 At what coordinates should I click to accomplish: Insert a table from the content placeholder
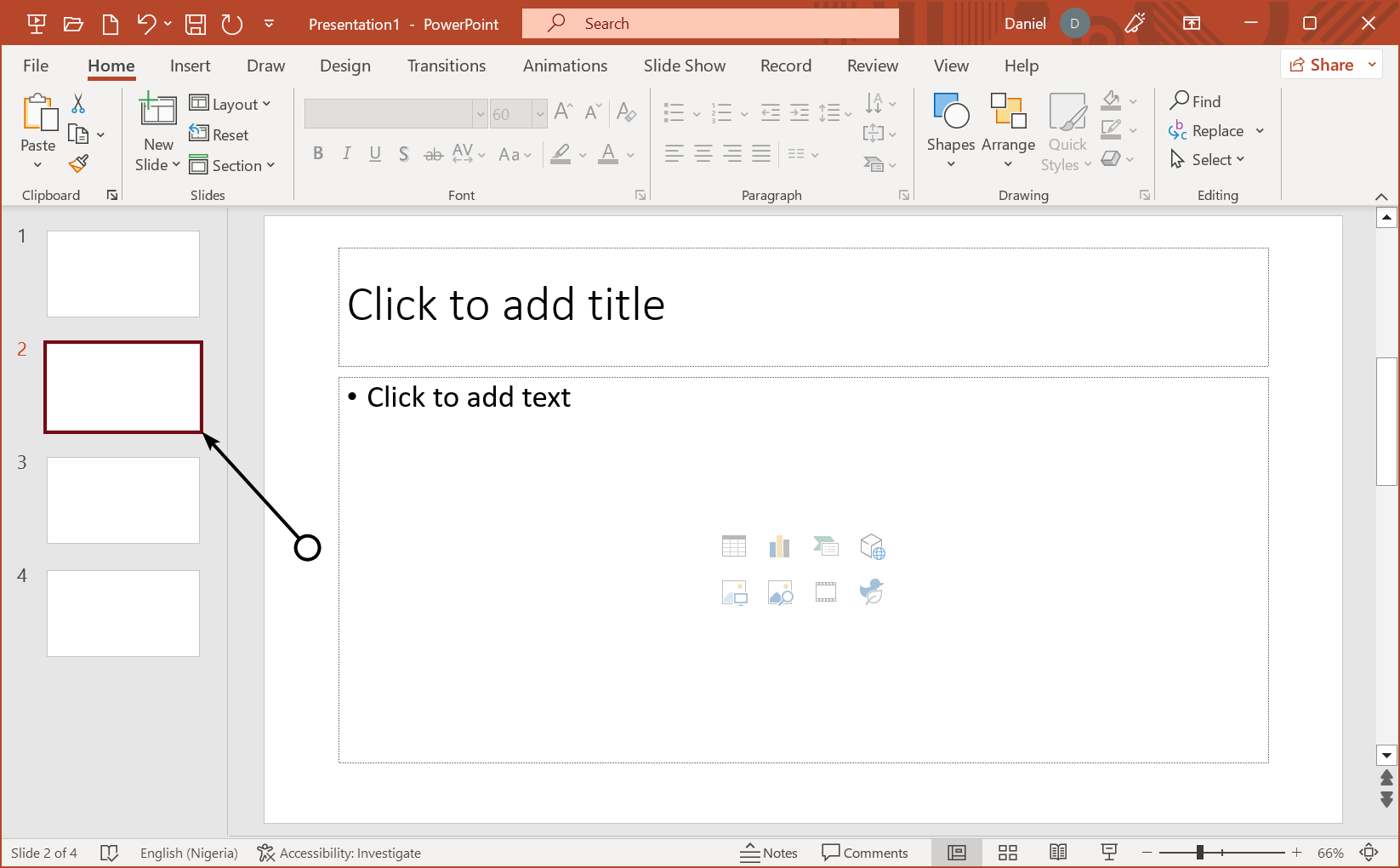coord(733,545)
